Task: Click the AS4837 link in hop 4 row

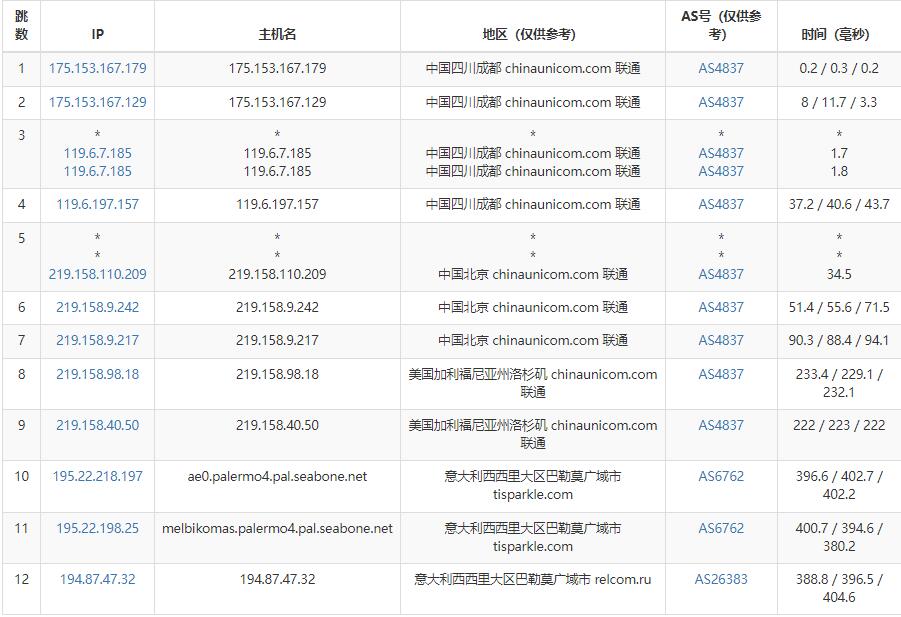Action: [x=721, y=205]
